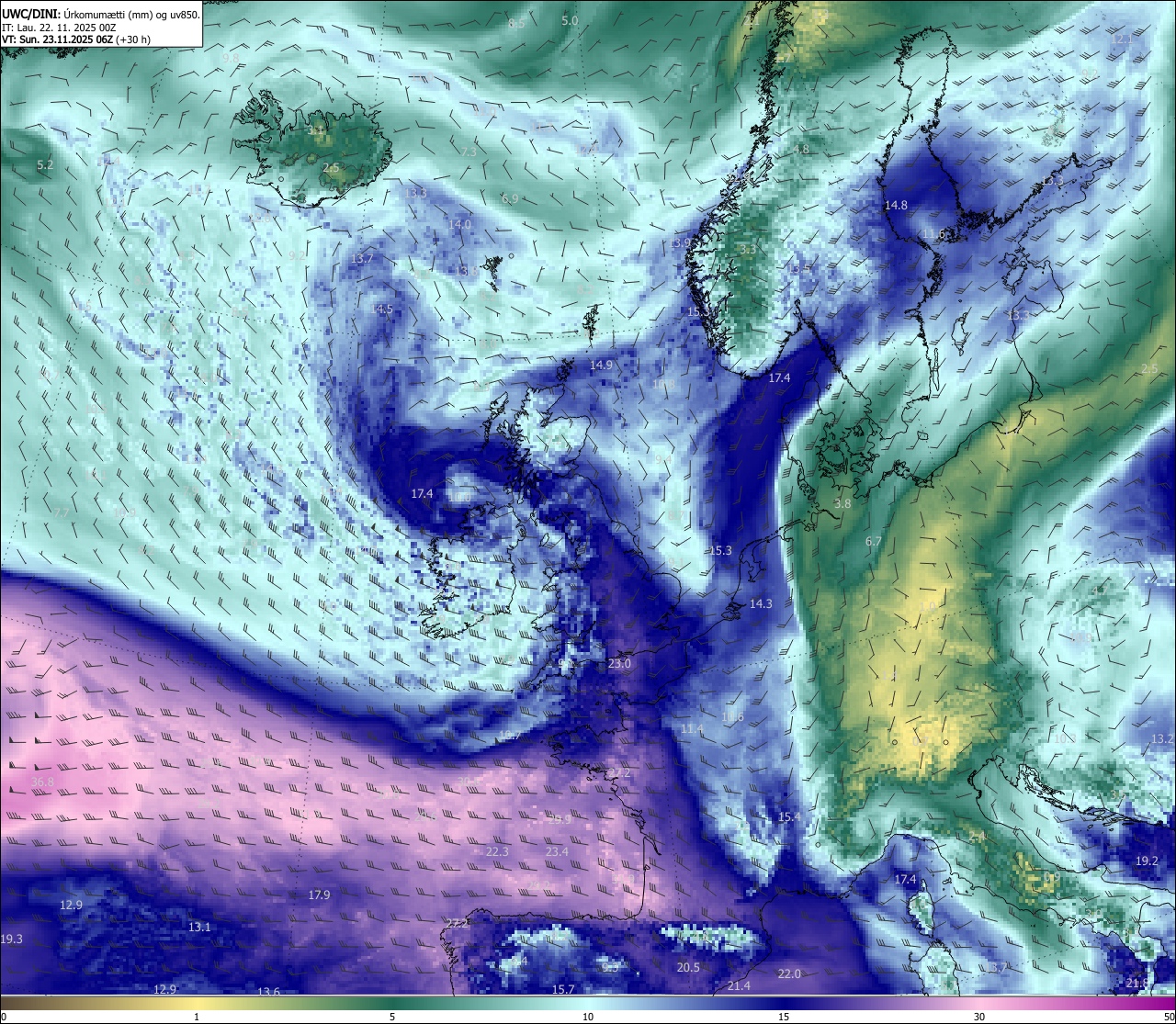The height and width of the screenshot is (1024, 1176).
Task: Click the '3.8' value over Denmark
Action: [x=842, y=504]
